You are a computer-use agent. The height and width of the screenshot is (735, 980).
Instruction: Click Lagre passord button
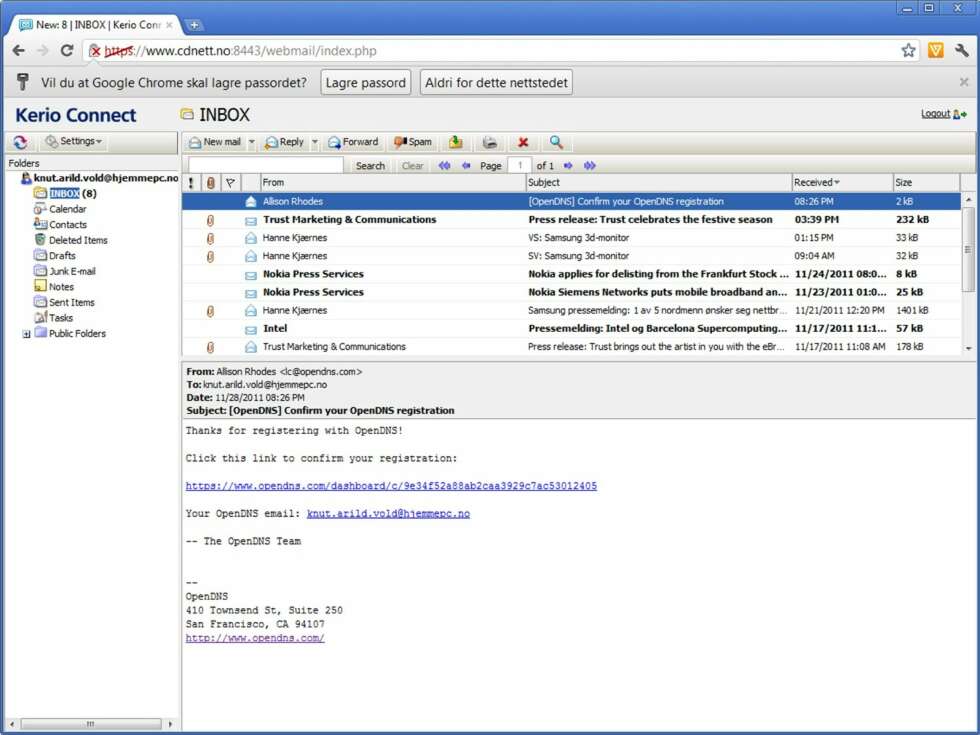[366, 82]
